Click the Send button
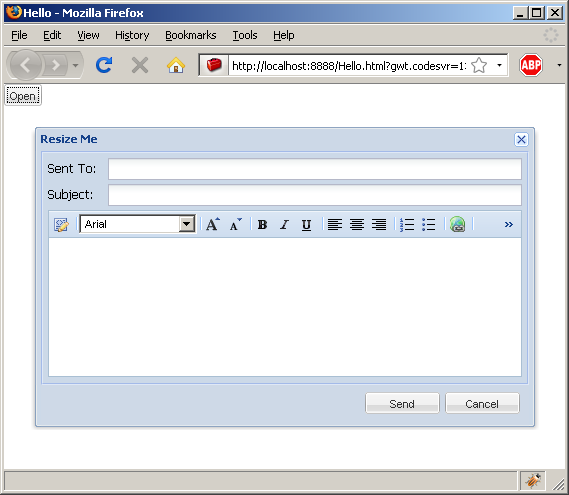569x495 pixels. (x=402, y=403)
